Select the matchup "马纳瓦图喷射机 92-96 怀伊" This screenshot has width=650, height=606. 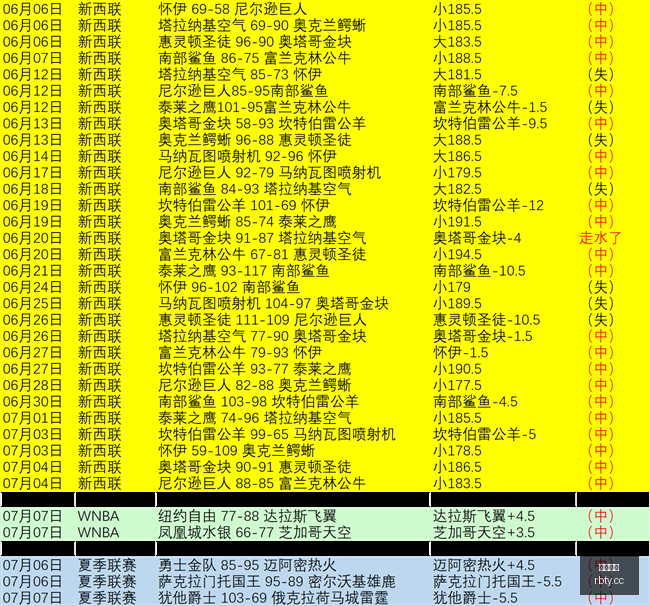pyautogui.click(x=247, y=156)
